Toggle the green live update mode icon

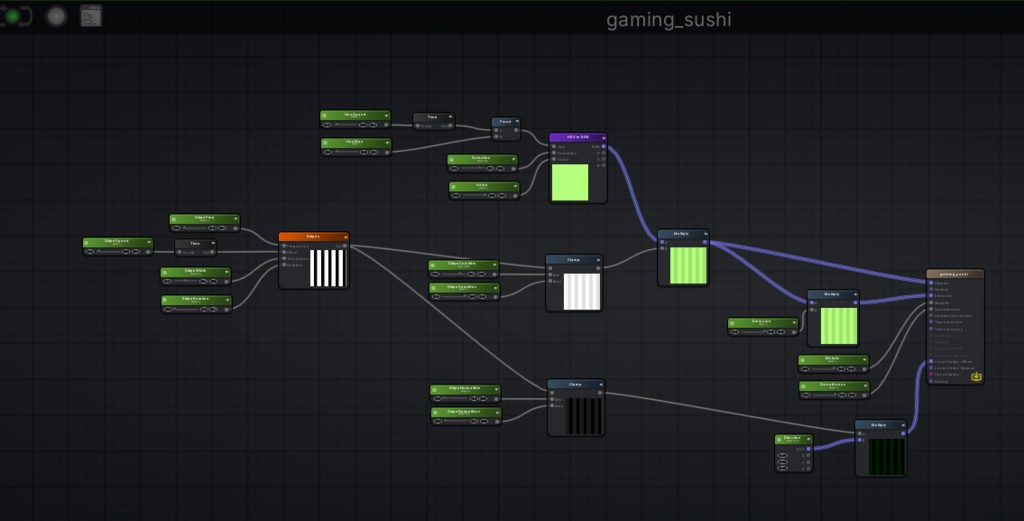[x=13, y=16]
